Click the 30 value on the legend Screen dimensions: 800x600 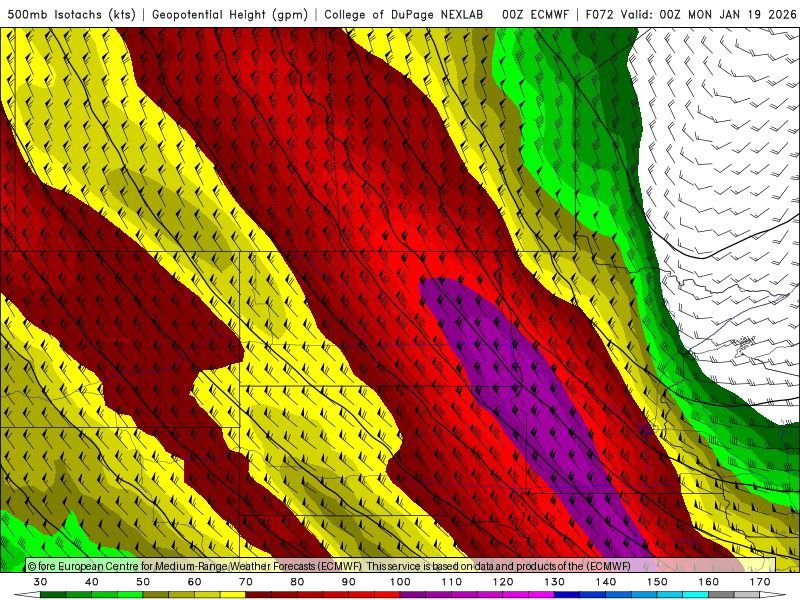click(x=40, y=582)
